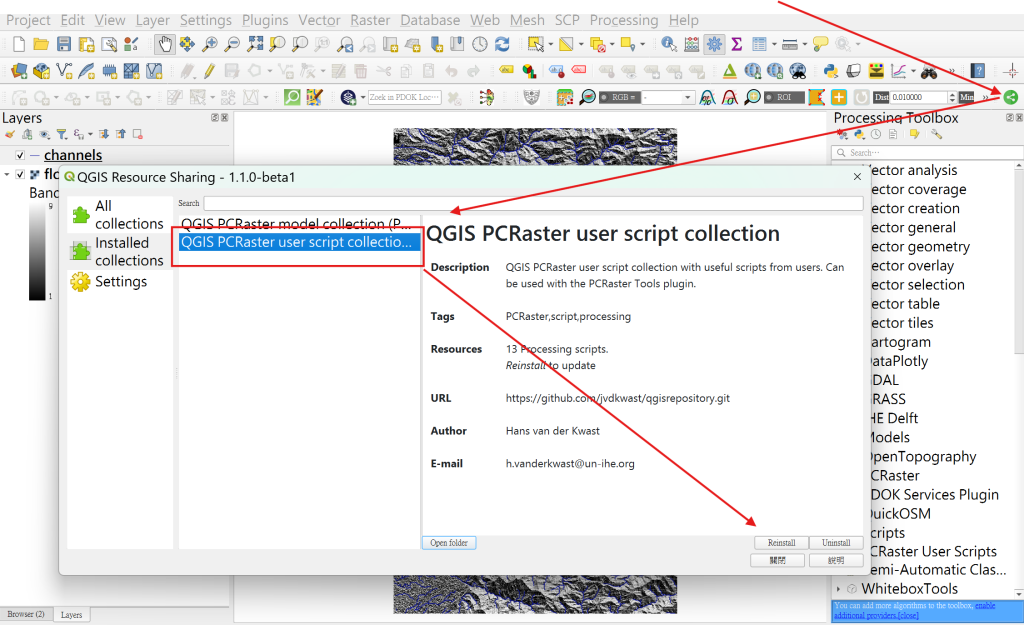Click the Zoek in PDOK Locator input
This screenshot has height=625, width=1024.
[404, 97]
